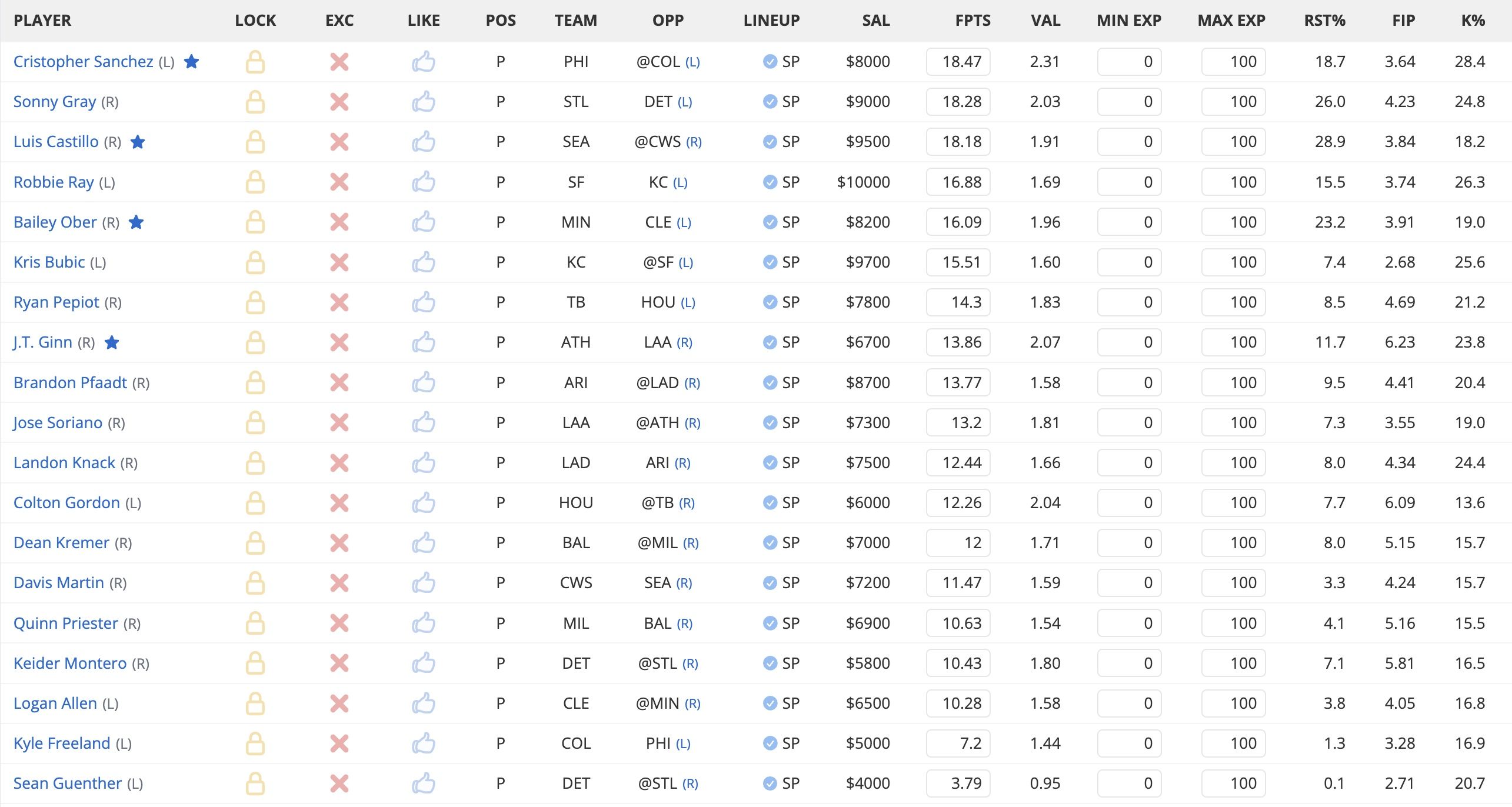Click Quinn Priester's 5.16 FIP value
Screen dimensions: 1512x807
(1400, 623)
